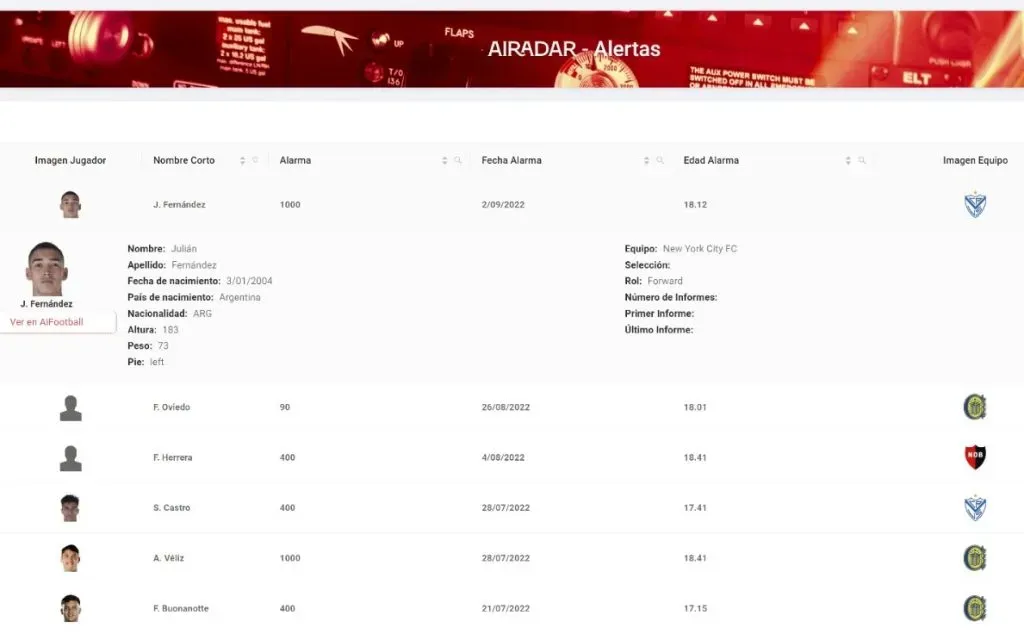
Task: Click the J. Fernández name entry
Action: click(180, 204)
